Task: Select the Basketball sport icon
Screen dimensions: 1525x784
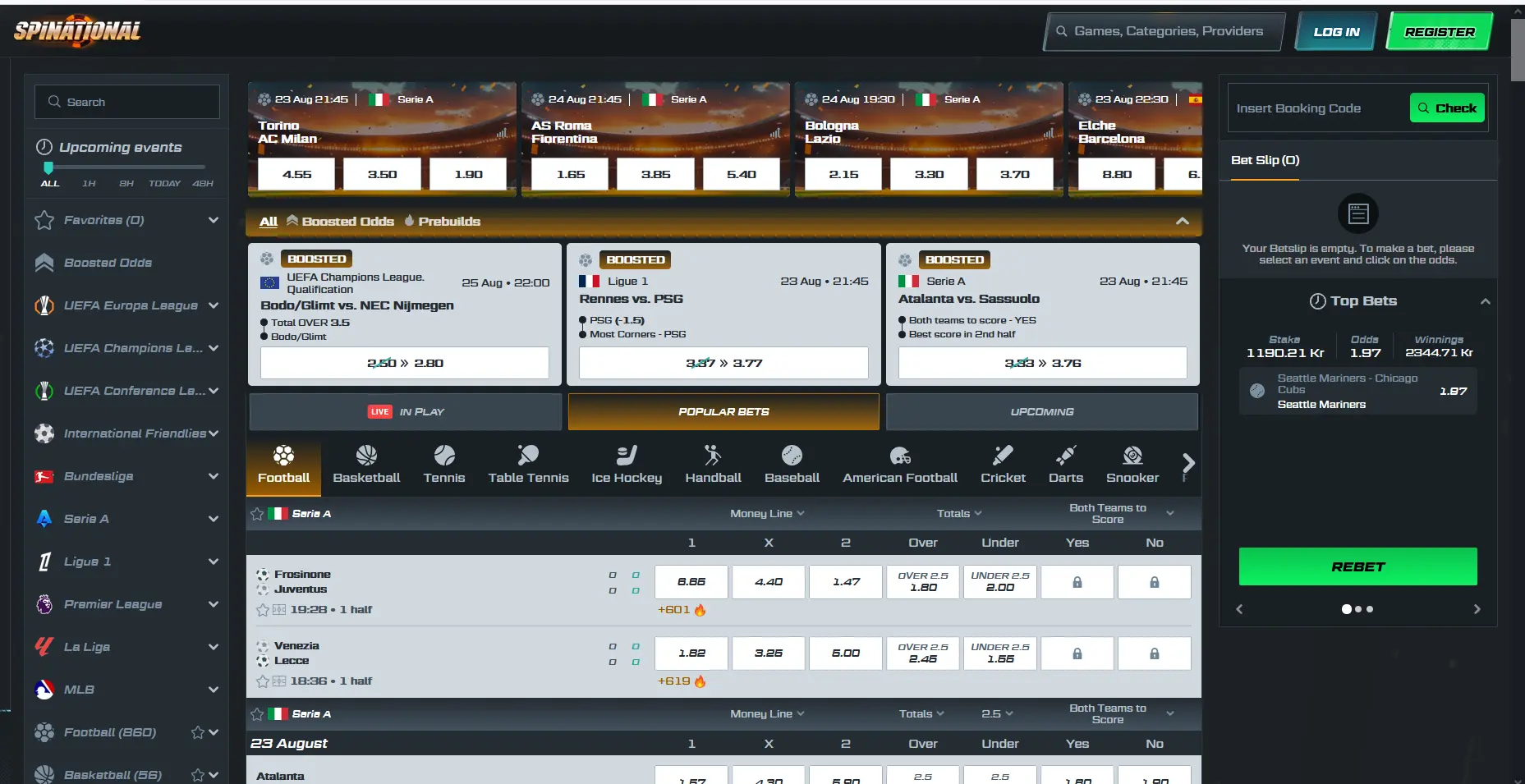Action: pos(366,456)
